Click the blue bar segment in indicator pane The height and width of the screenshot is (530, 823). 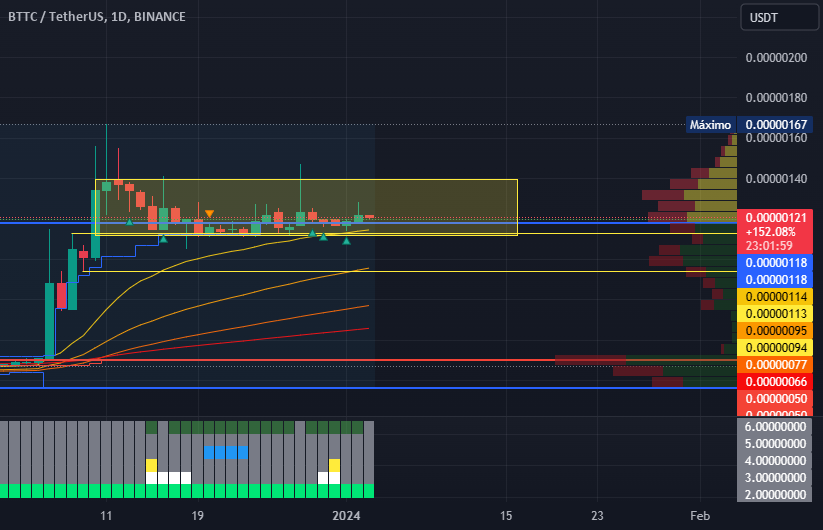(x=226, y=452)
